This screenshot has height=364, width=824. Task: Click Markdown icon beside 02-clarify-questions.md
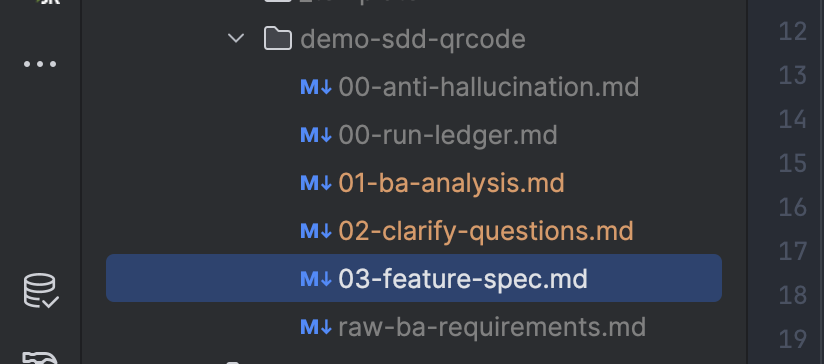(316, 231)
